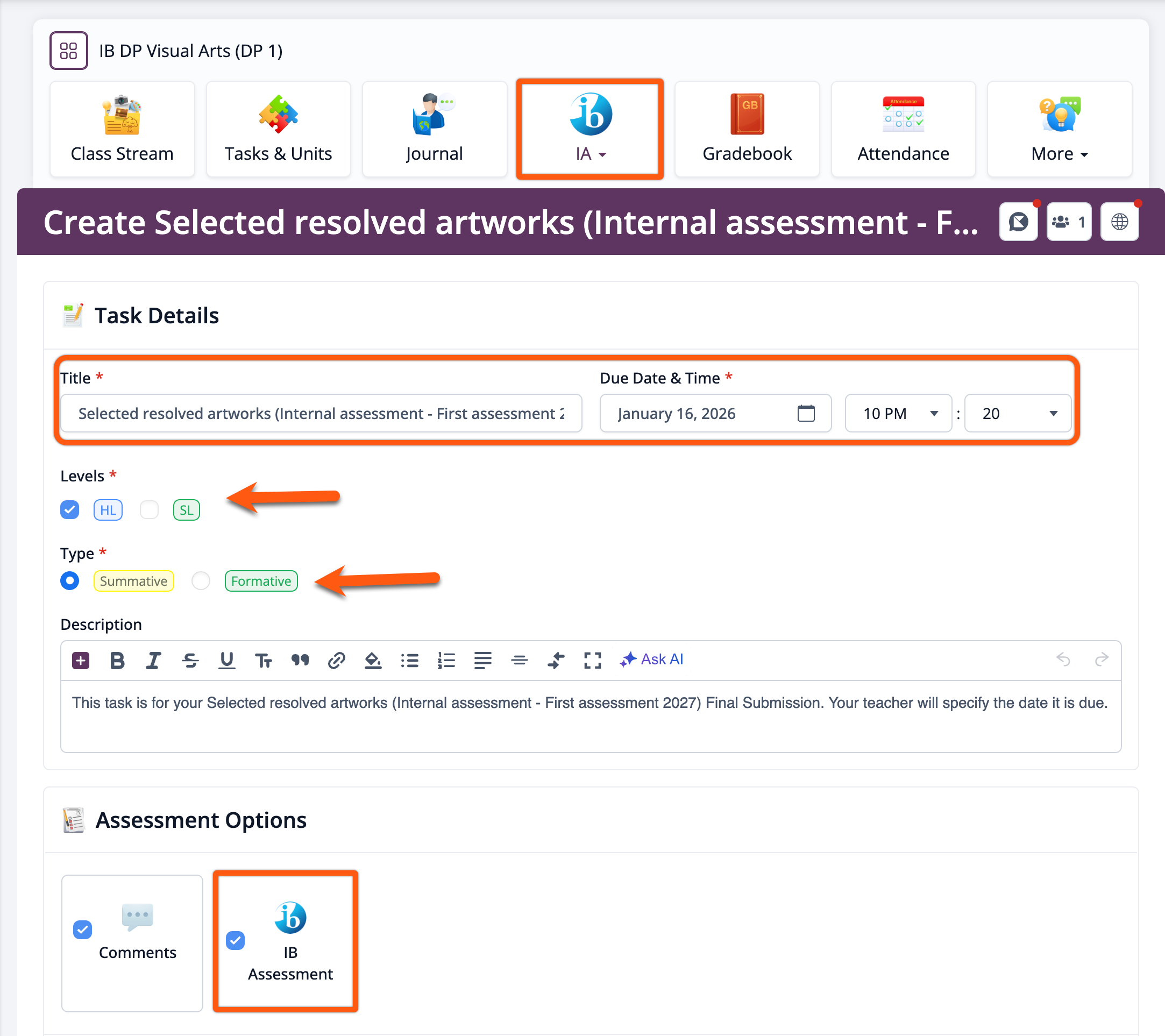This screenshot has height=1036, width=1165.
Task: Check the SL level checkbox
Action: pos(150,509)
